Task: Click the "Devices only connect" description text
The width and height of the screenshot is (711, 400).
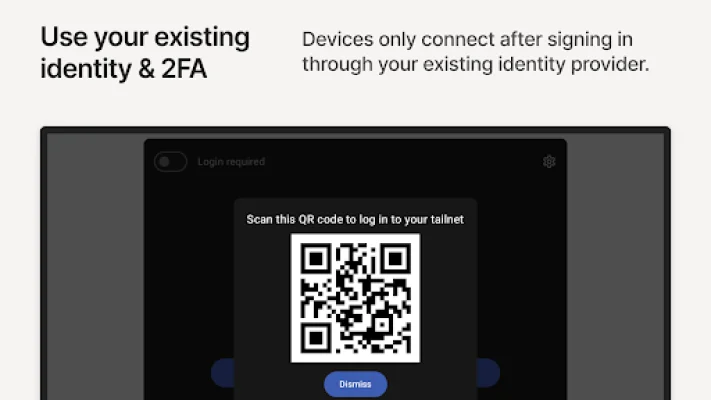Action: [x=476, y=52]
